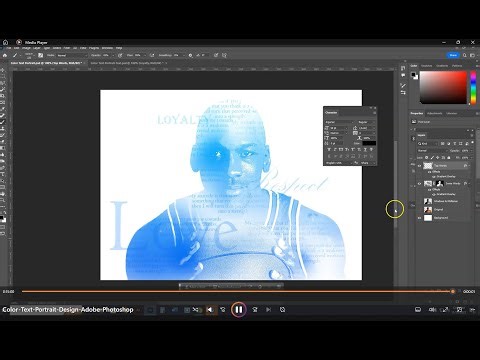Switch to the Libraries tab
480x360 pixels.
[452, 113]
